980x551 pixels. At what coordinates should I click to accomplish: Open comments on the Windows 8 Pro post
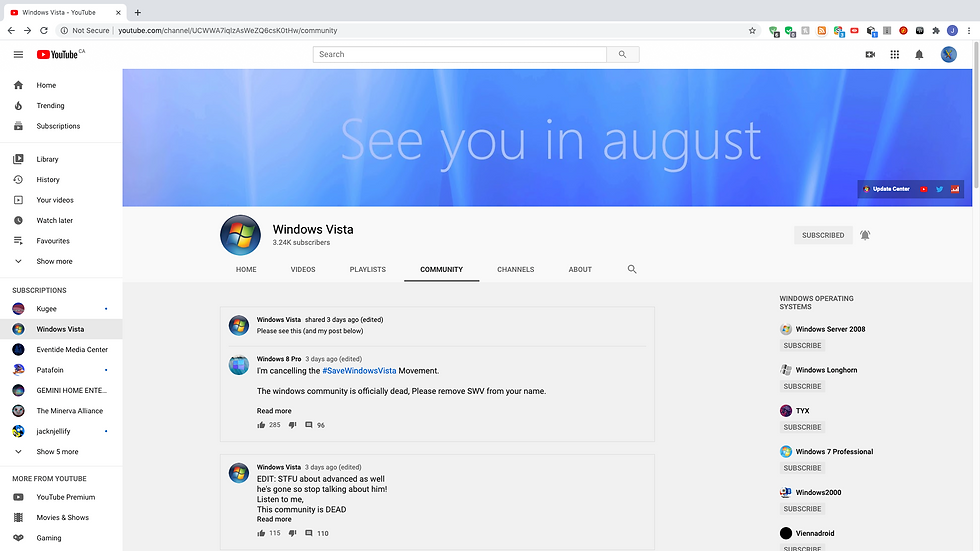pos(309,425)
